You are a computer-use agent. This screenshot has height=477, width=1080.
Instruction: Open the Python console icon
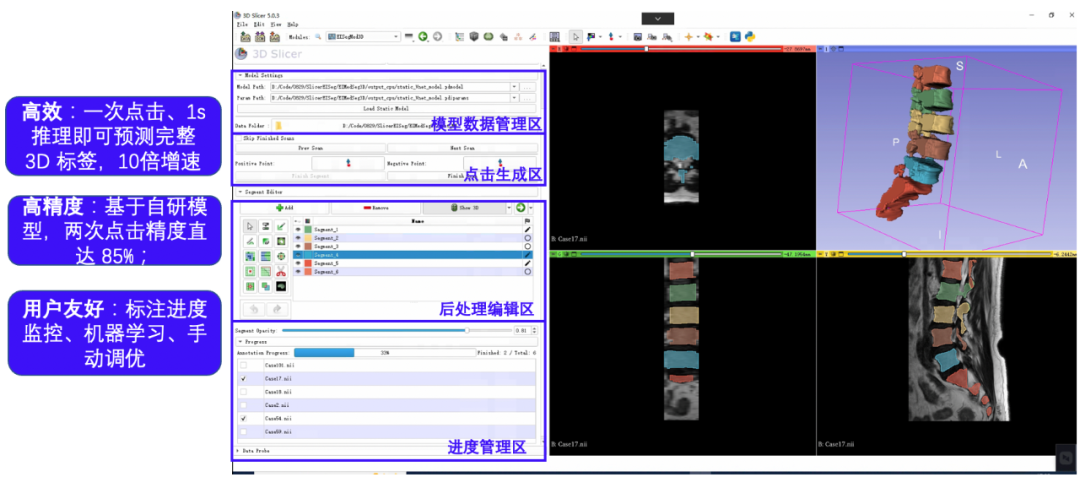pyautogui.click(x=750, y=36)
